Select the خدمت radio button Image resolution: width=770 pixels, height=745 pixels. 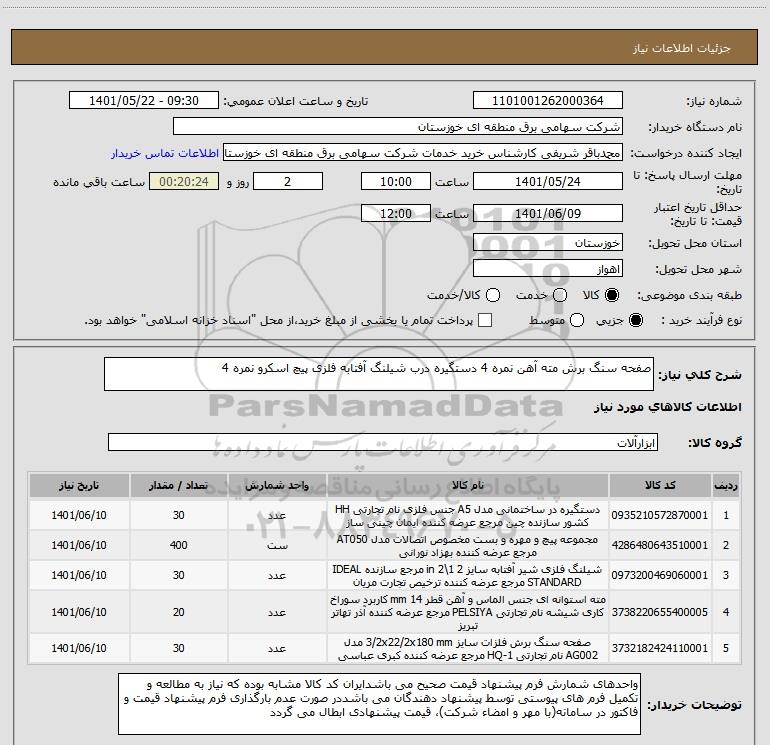560,295
